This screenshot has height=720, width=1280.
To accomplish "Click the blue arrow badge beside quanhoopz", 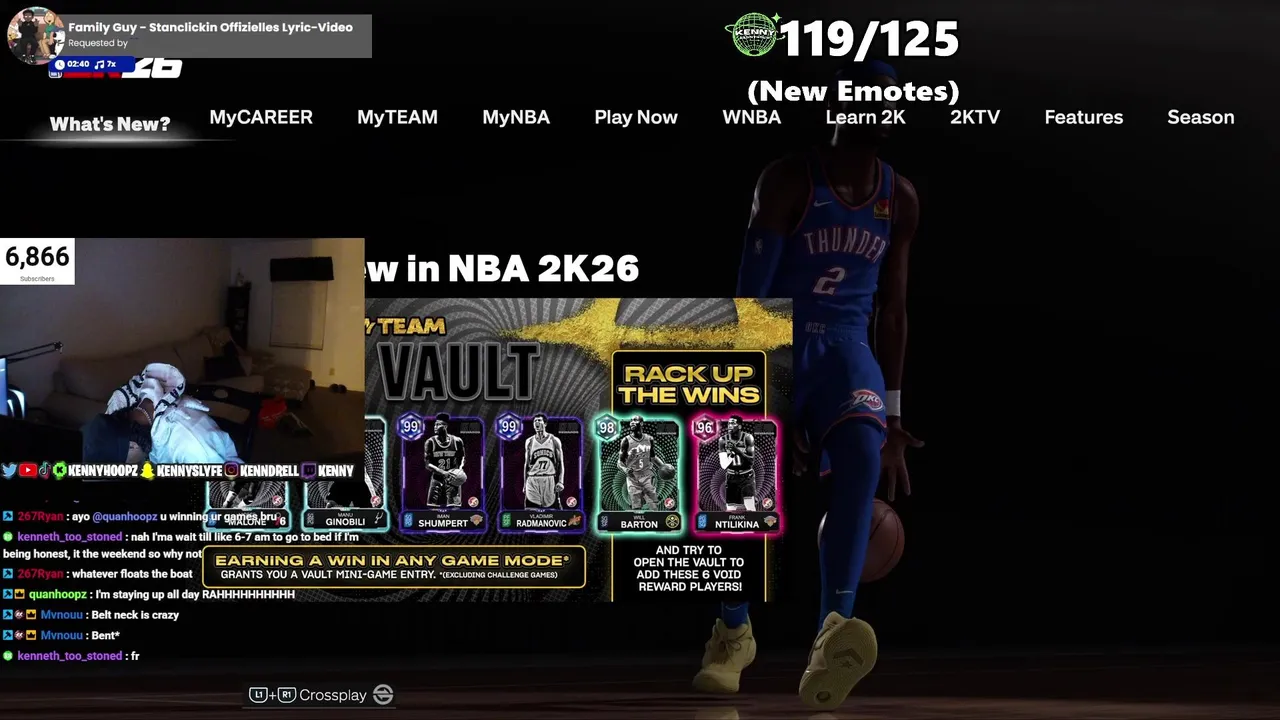I will pos(8,594).
